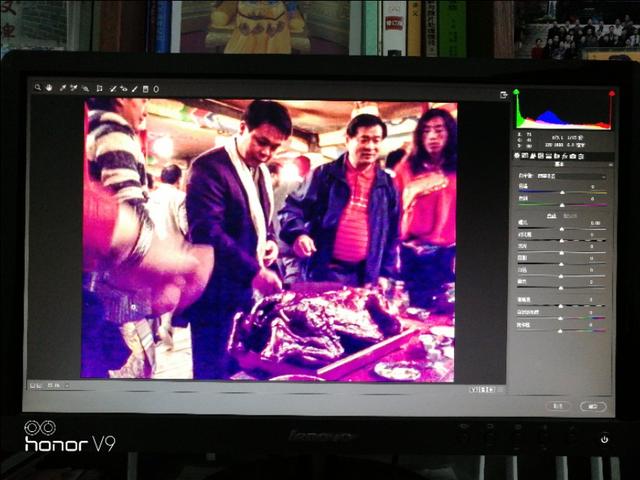
Task: Click the Shadows slider handle
Action: click(562, 265)
